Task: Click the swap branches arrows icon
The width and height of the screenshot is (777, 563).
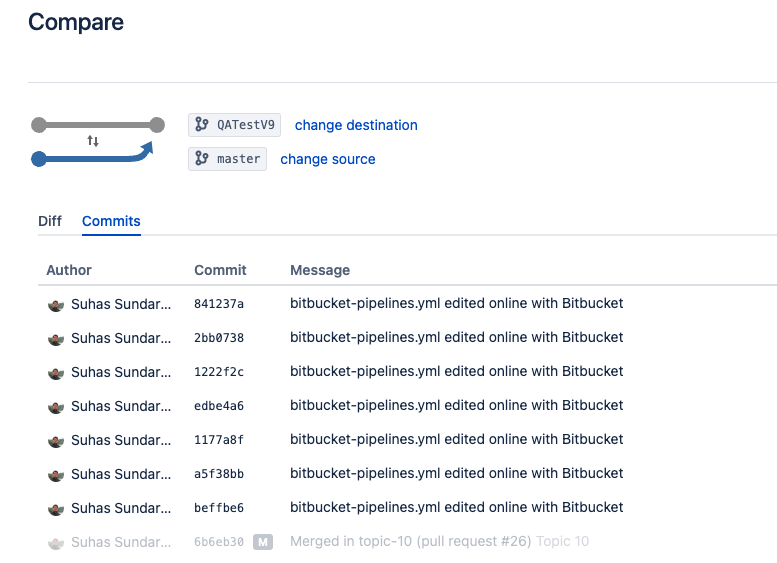Action: pyautogui.click(x=93, y=141)
